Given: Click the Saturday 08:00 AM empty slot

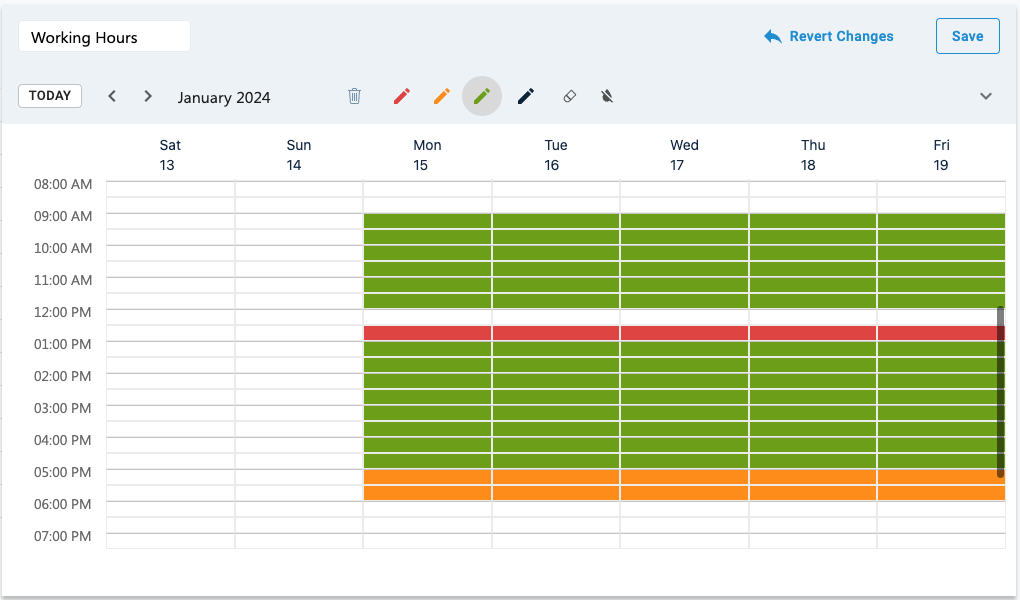Looking at the screenshot, I should pos(170,189).
